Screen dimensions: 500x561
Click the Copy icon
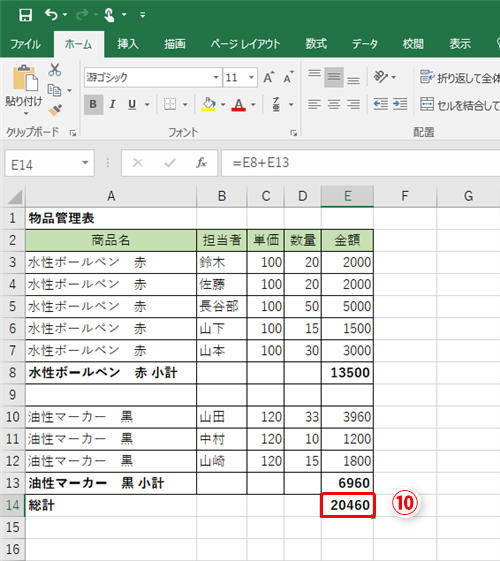(x=54, y=90)
